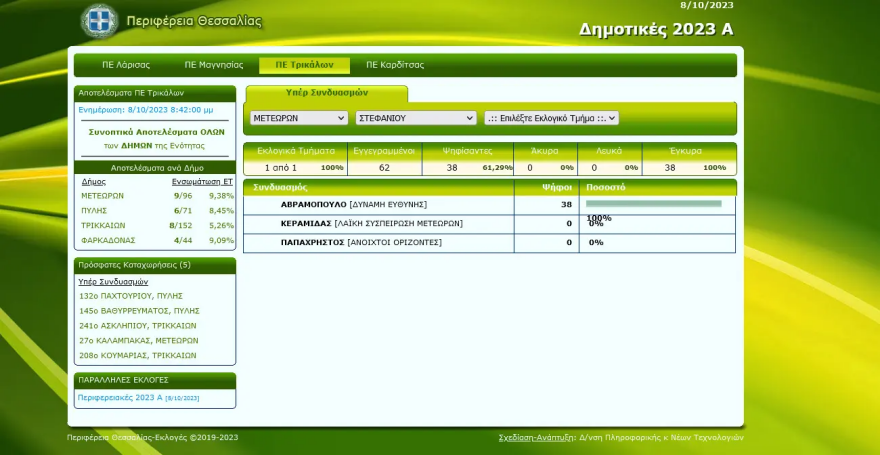The width and height of the screenshot is (880, 455).
Task: Open recent entry 27ο ΚΑΛΑΜΠΑΚΑΣ, ΜΕΤΕΩΡΩΝ
Action: coord(138,340)
